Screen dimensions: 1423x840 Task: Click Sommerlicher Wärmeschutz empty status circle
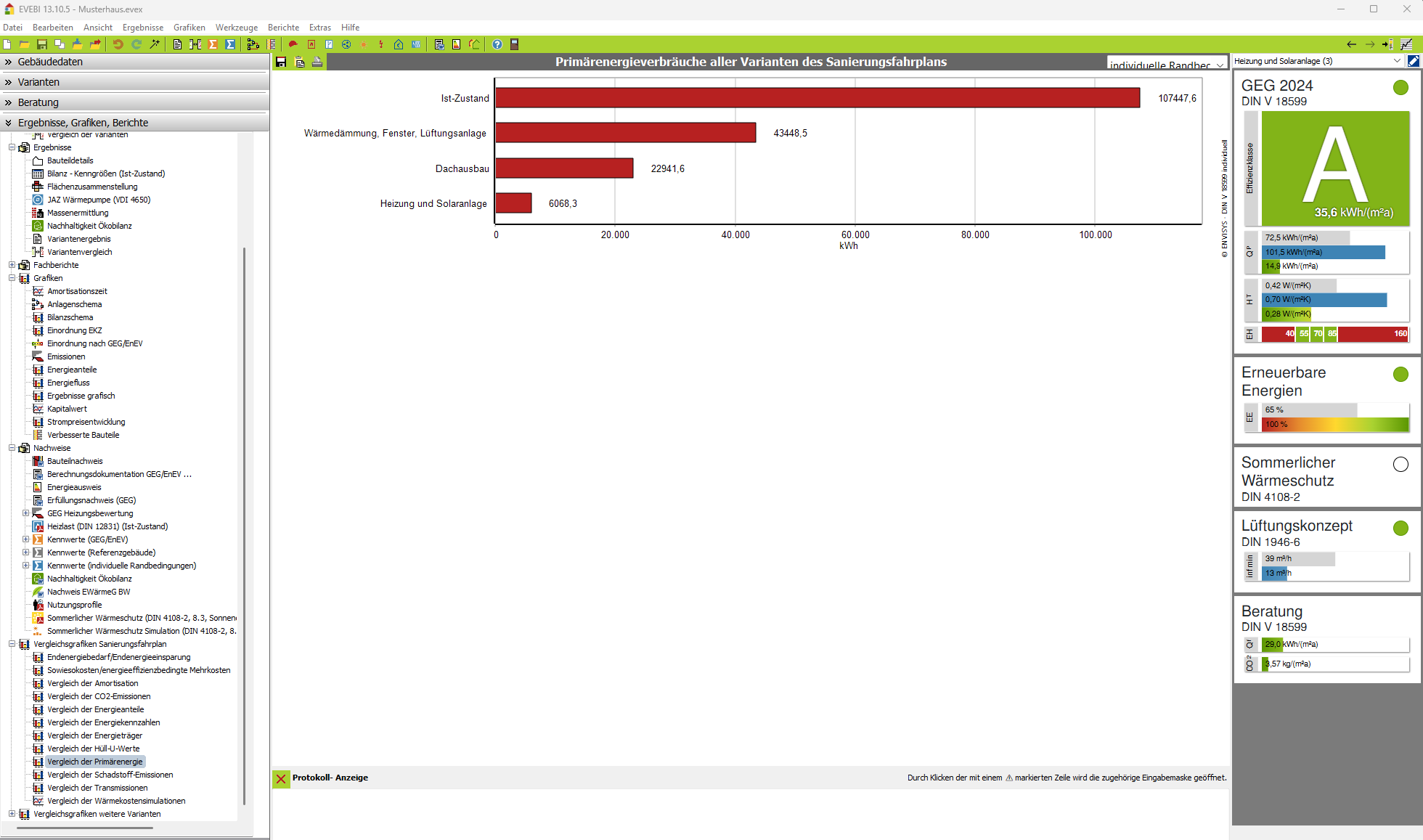(x=1400, y=464)
